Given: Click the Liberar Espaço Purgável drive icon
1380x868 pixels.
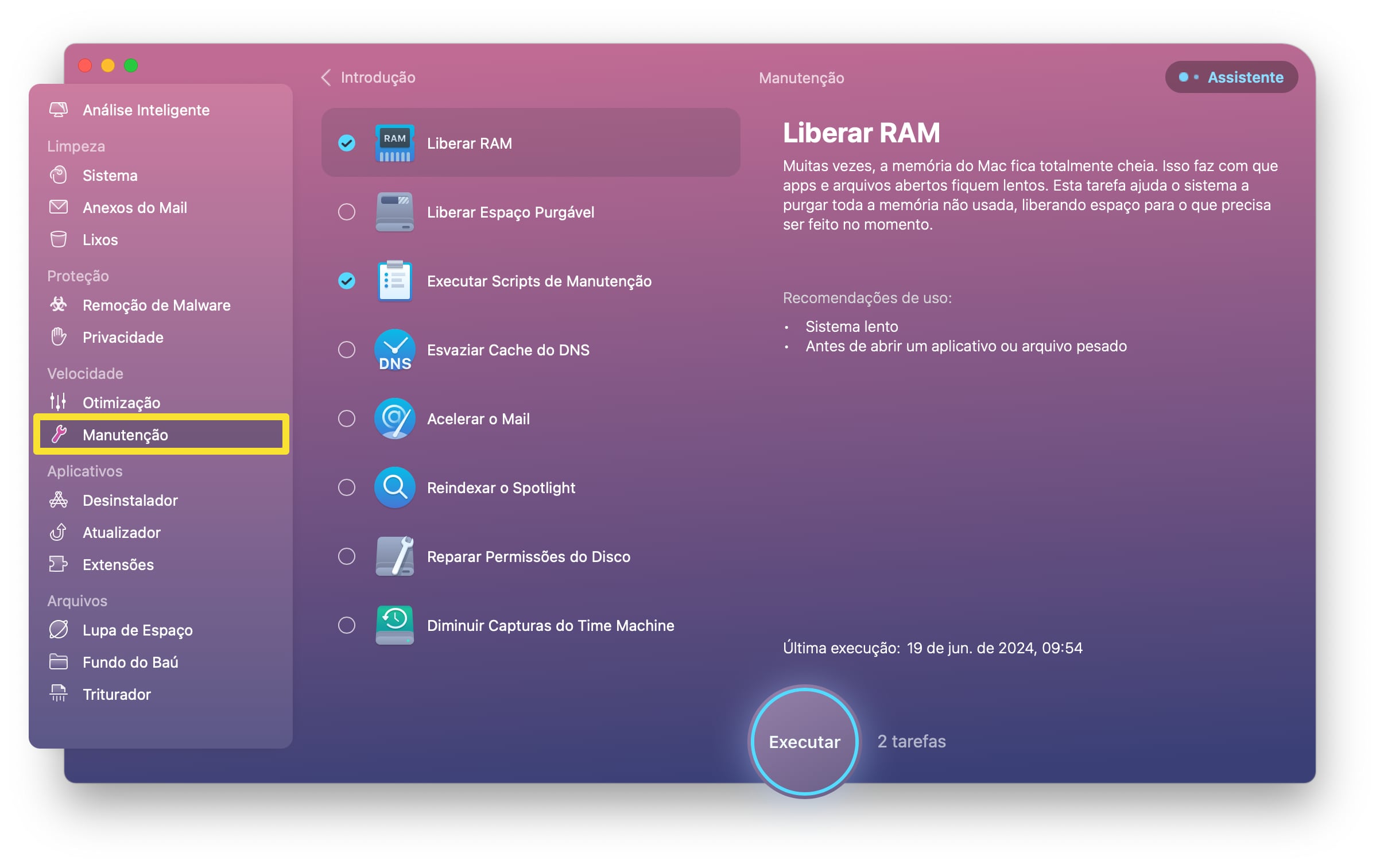Looking at the screenshot, I should coord(394,212).
